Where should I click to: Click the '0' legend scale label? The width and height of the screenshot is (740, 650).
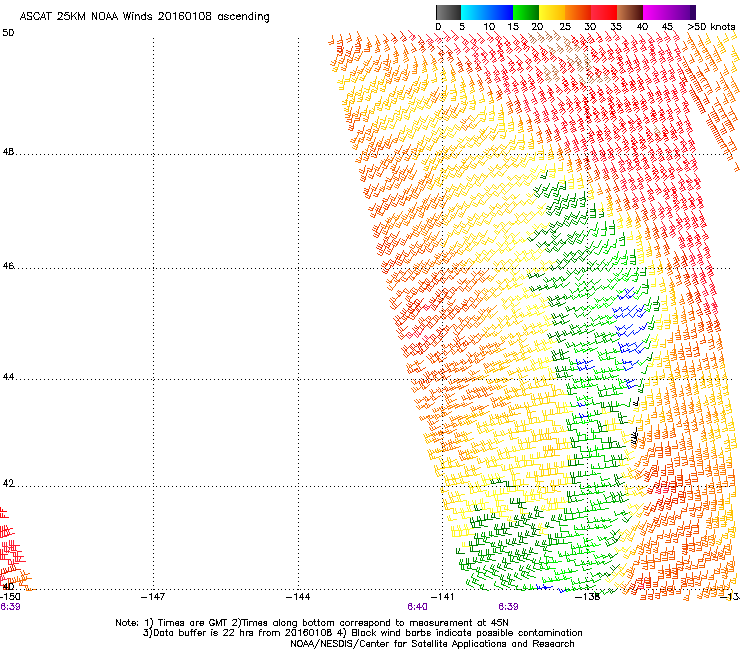438,27
